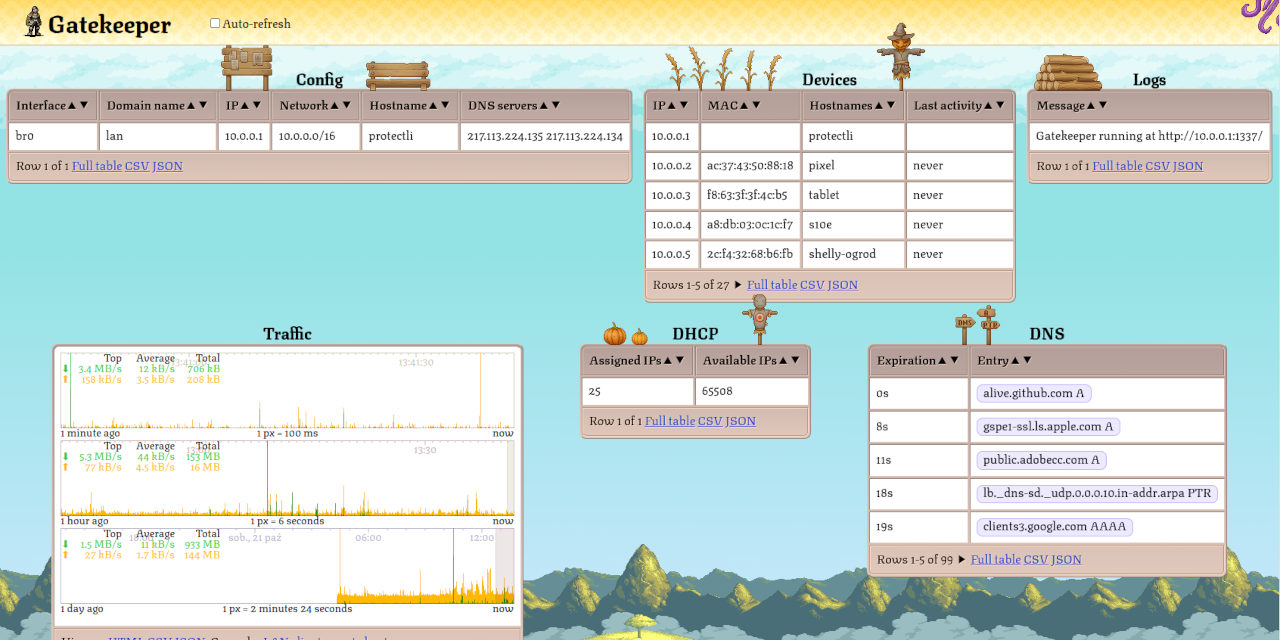Image resolution: width=1280 pixels, height=640 pixels.
Task: Sort Devices IP column descending
Action: 684,105
